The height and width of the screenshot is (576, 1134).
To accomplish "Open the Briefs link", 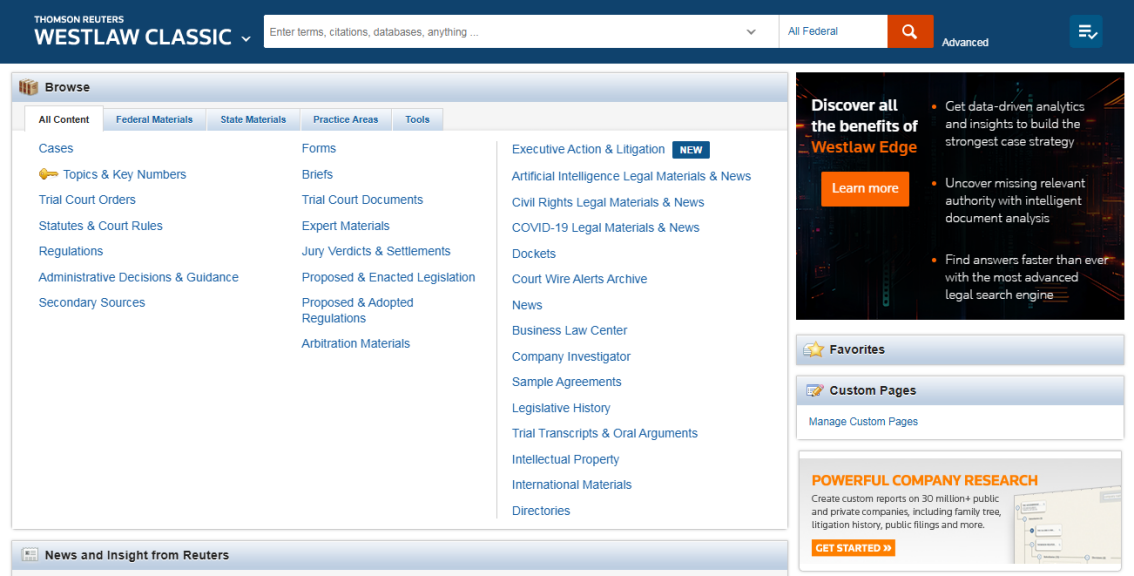I will pyautogui.click(x=317, y=174).
